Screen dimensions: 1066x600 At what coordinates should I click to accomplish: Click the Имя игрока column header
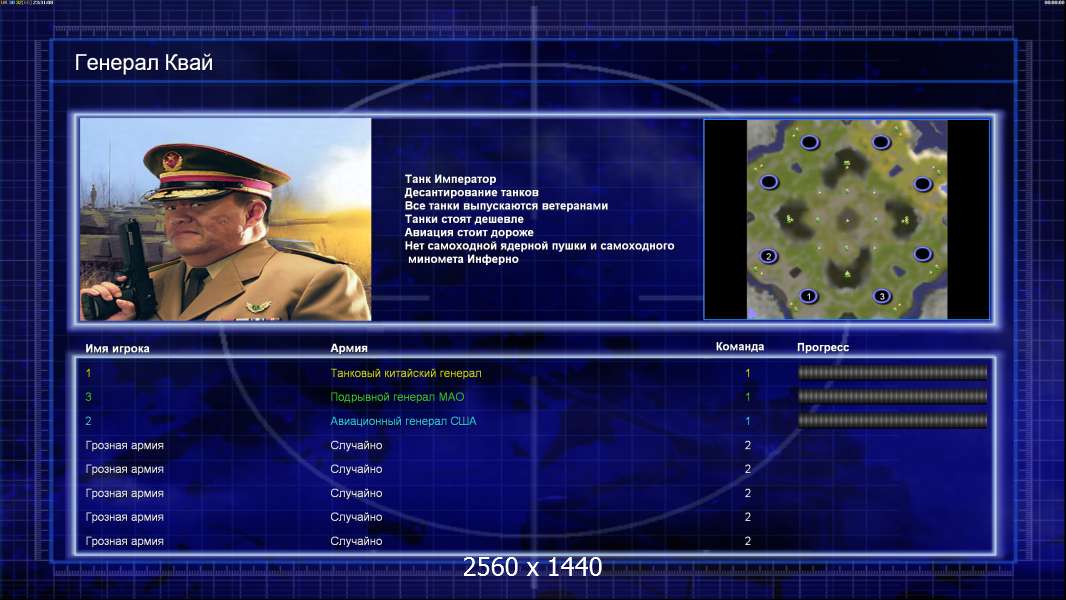117,349
